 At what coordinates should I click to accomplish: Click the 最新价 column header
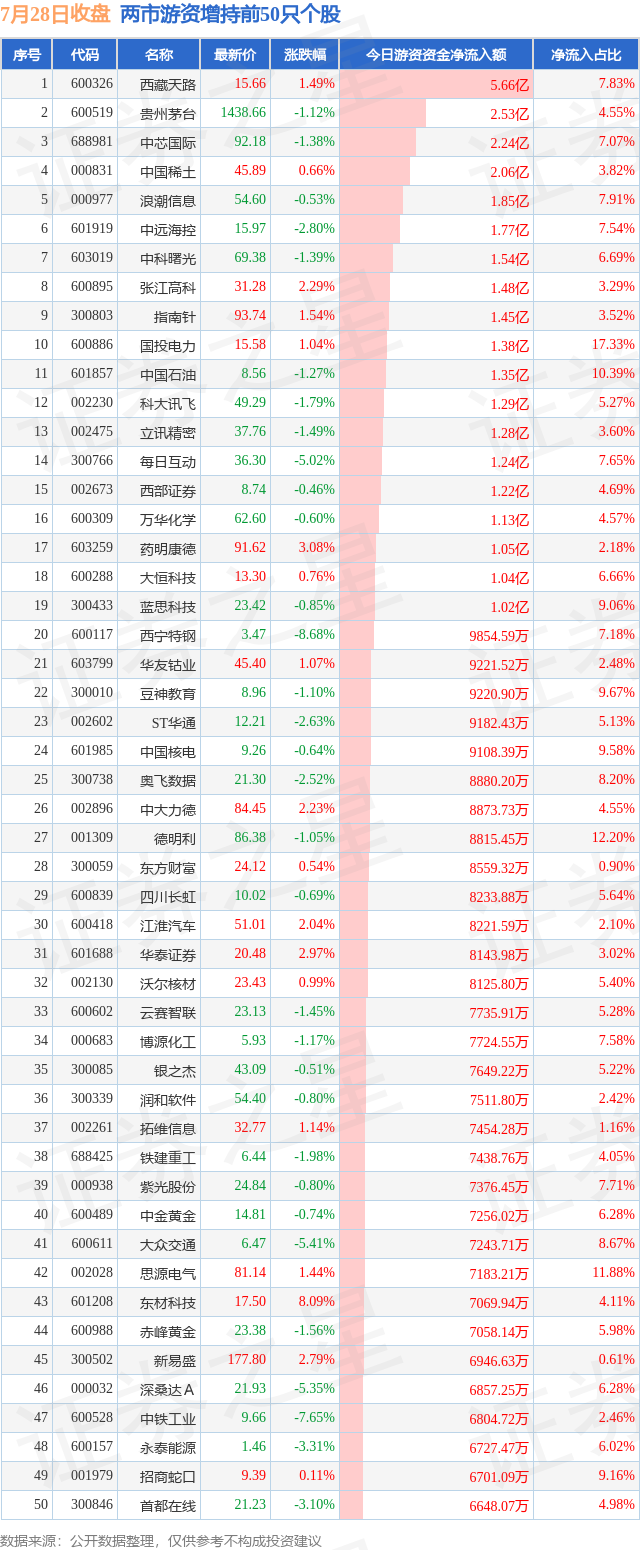(235, 55)
